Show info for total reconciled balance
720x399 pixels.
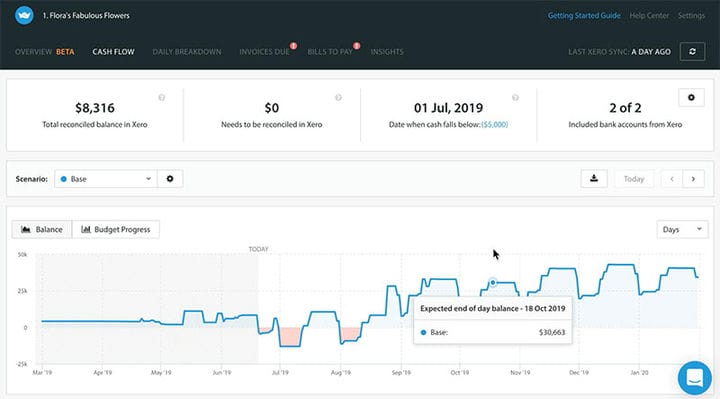(x=162, y=97)
